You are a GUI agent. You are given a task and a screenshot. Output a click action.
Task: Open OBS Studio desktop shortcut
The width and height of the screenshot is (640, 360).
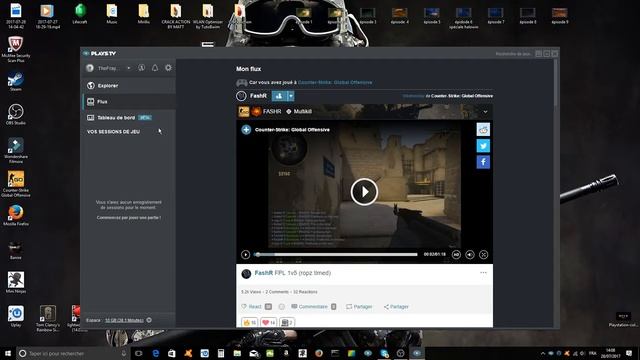click(x=16, y=114)
